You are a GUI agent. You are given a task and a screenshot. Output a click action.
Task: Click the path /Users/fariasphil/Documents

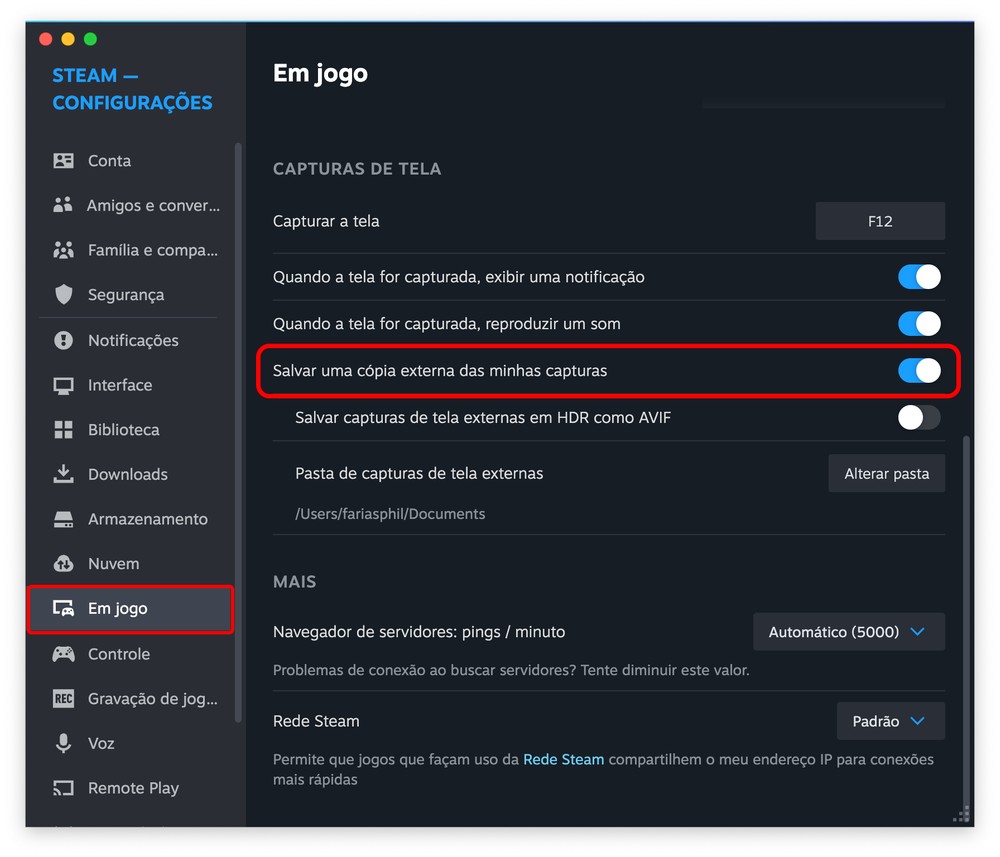(x=390, y=514)
